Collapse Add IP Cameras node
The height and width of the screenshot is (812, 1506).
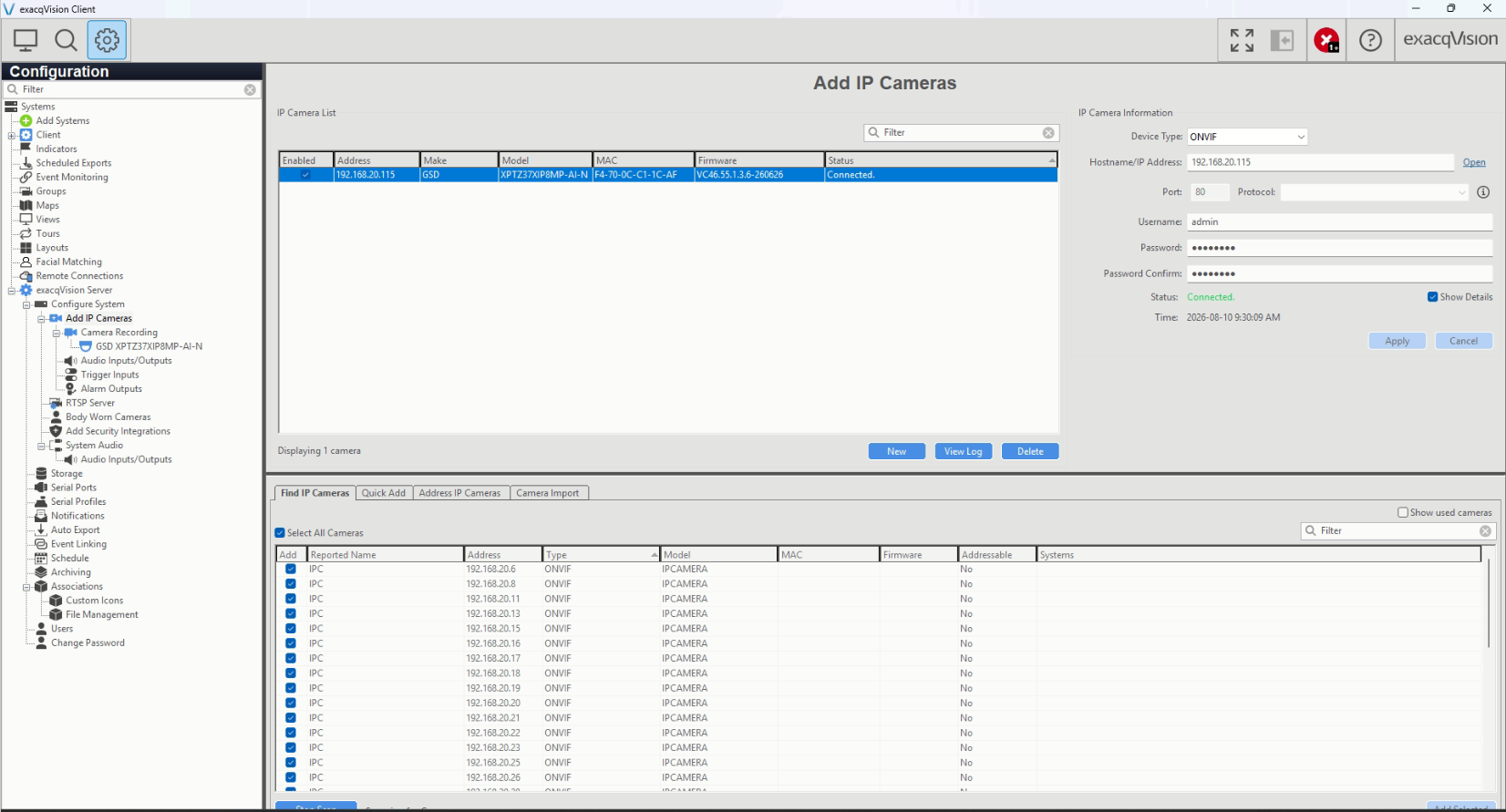(x=41, y=319)
